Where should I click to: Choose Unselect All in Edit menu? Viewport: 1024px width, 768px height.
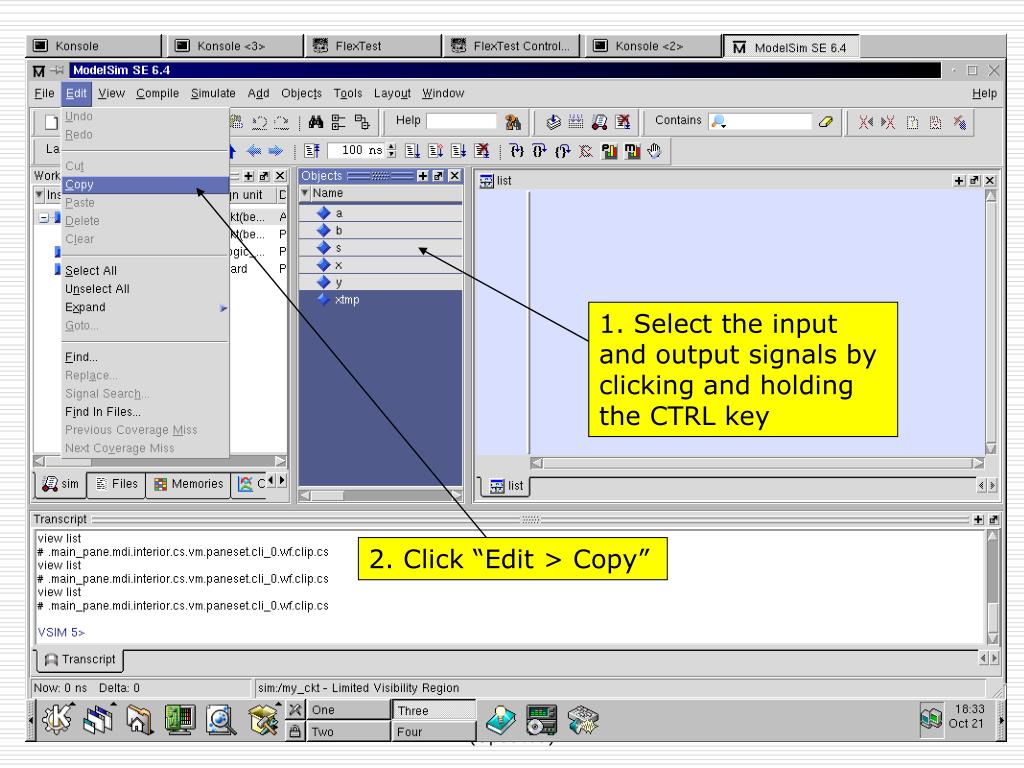[146, 289]
